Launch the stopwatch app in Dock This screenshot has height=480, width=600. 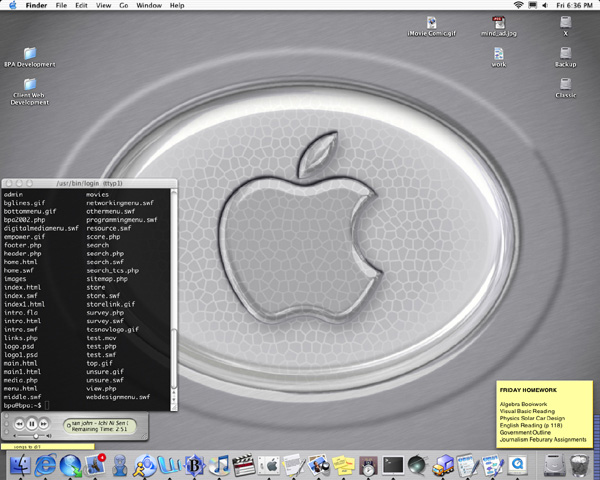[368, 466]
